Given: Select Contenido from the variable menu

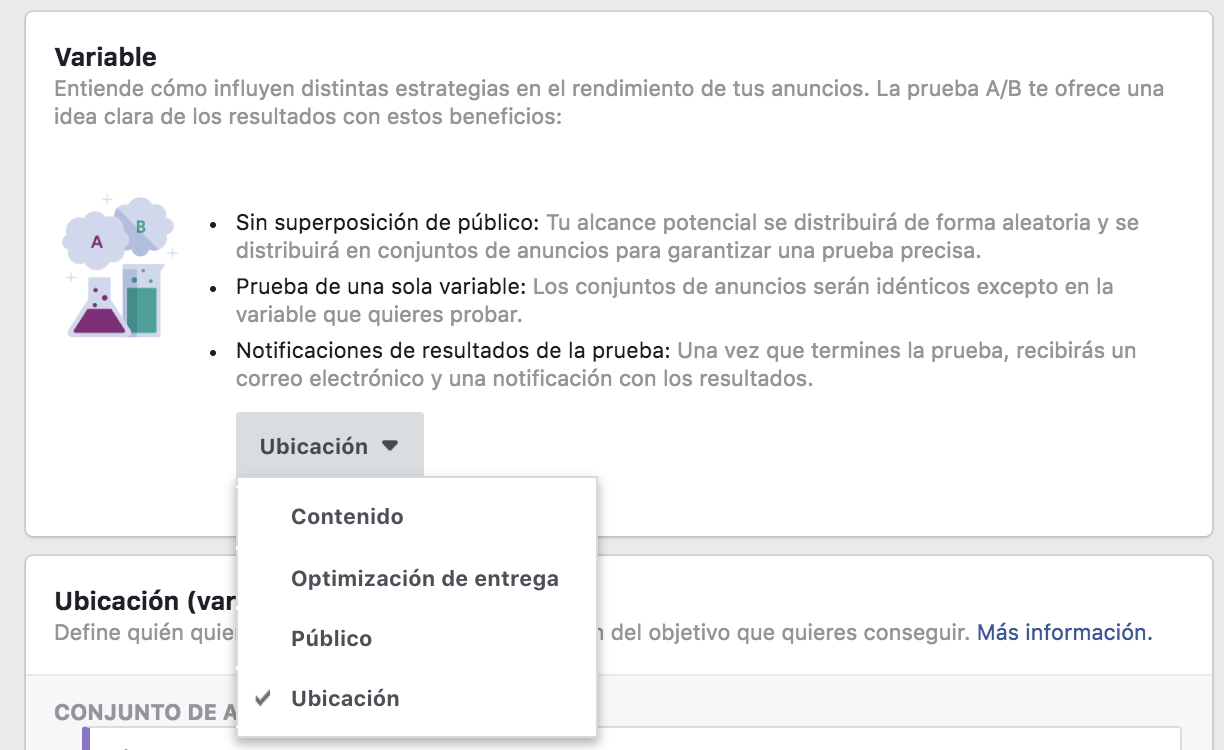Looking at the screenshot, I should [x=347, y=517].
